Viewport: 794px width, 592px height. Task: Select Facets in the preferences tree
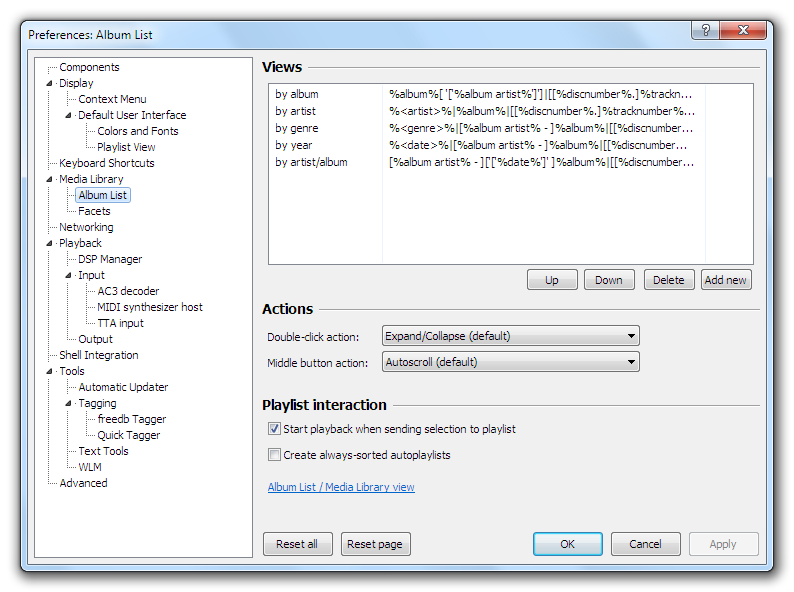point(94,211)
